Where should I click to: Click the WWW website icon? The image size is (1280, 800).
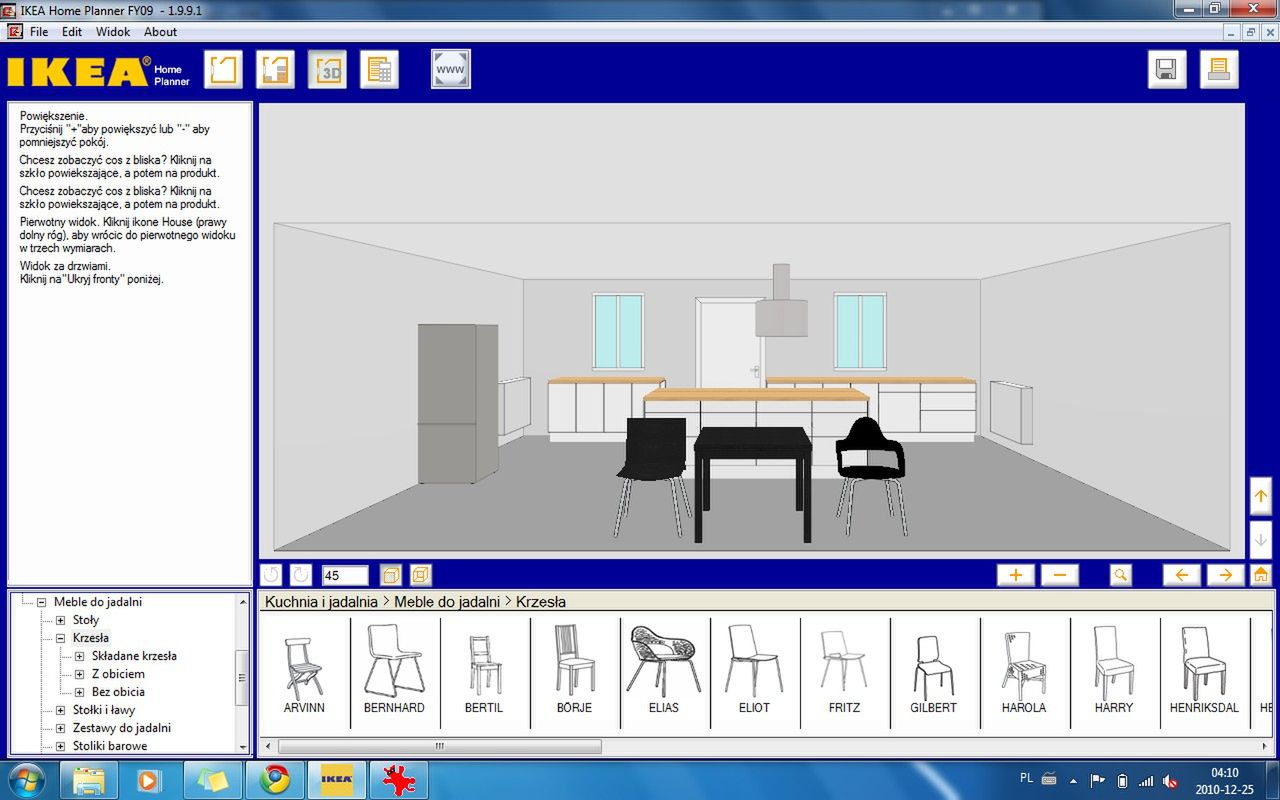(451, 69)
